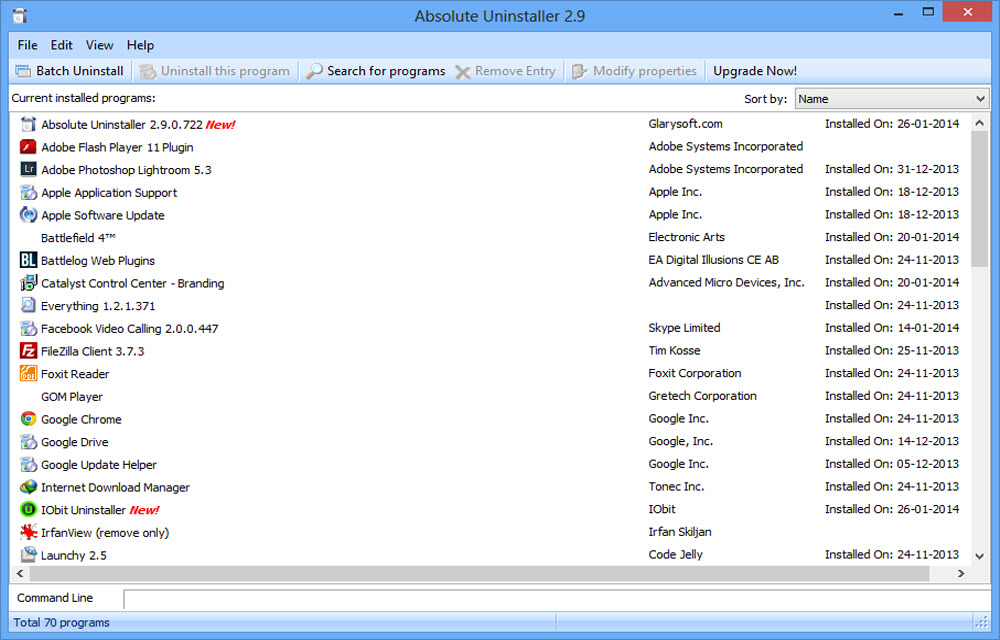1000x640 pixels.
Task: Click the horizontal scrollbar right arrow
Action: [961, 574]
